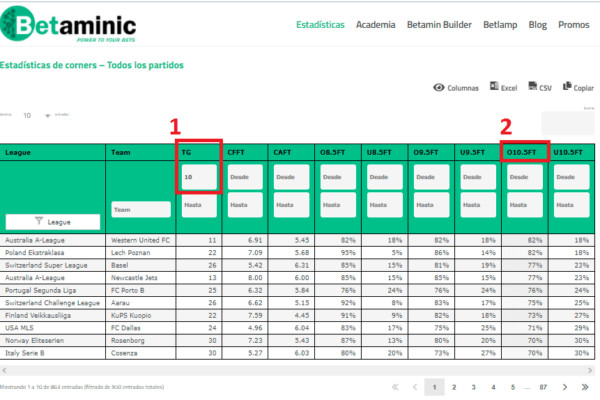
Task: Go to page 5
Action: pyautogui.click(x=513, y=387)
